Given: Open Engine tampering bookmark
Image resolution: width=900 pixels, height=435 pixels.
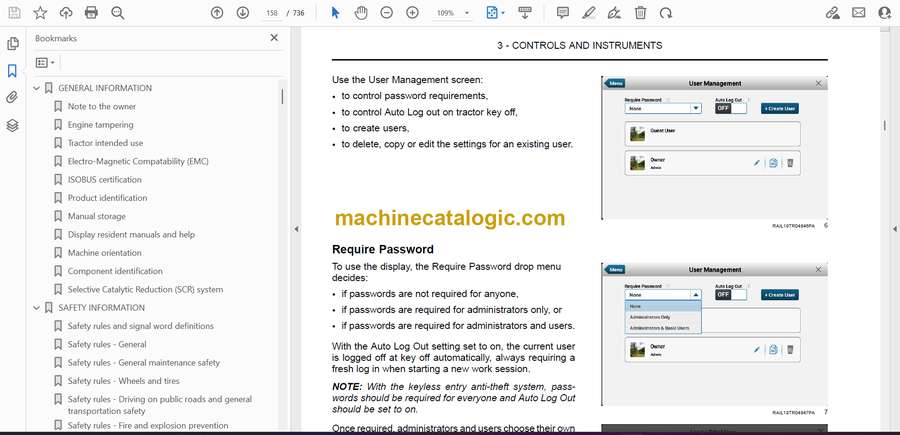Looking at the screenshot, I should 100,125.
